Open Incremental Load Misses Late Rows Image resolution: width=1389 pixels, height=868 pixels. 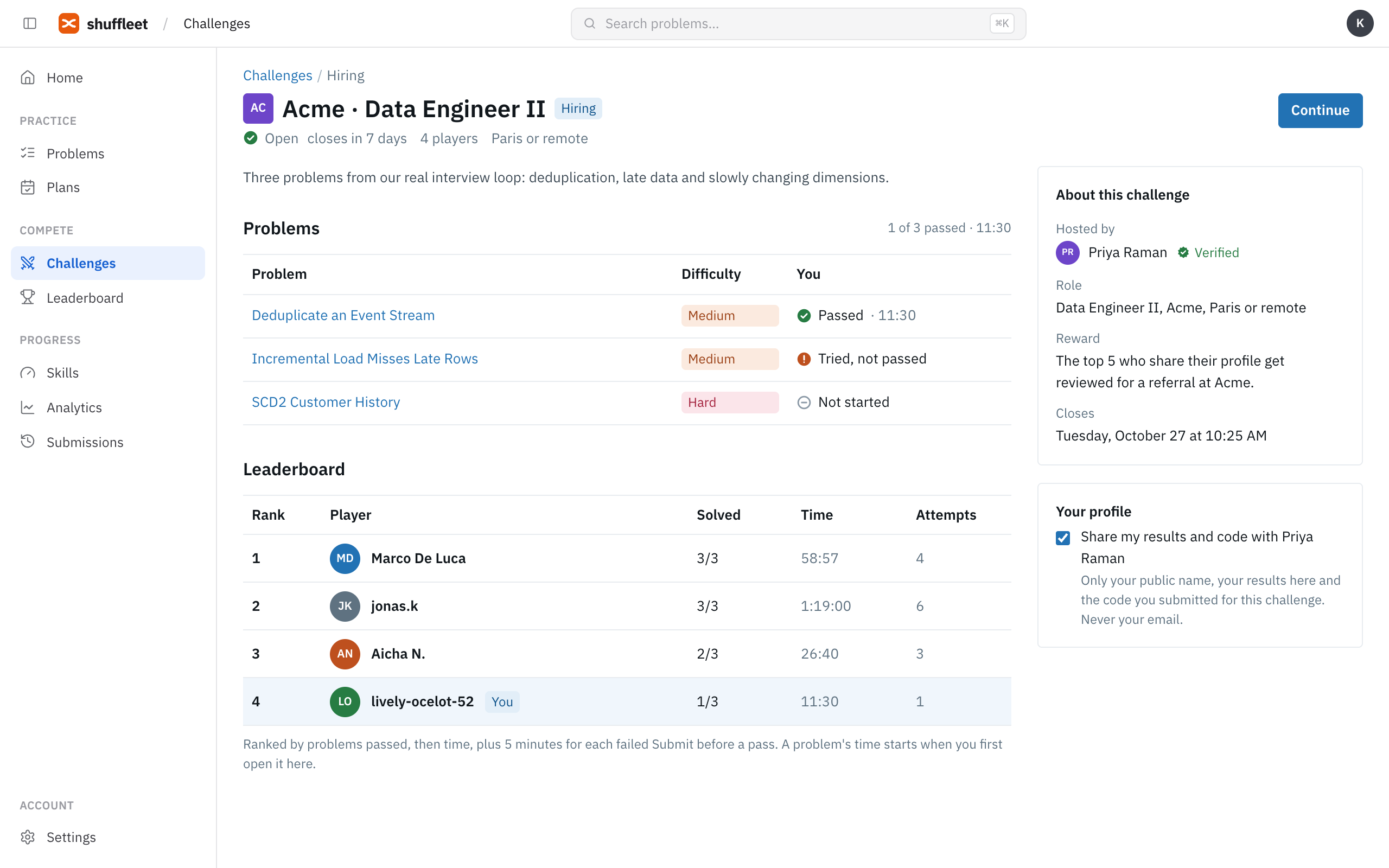click(365, 359)
